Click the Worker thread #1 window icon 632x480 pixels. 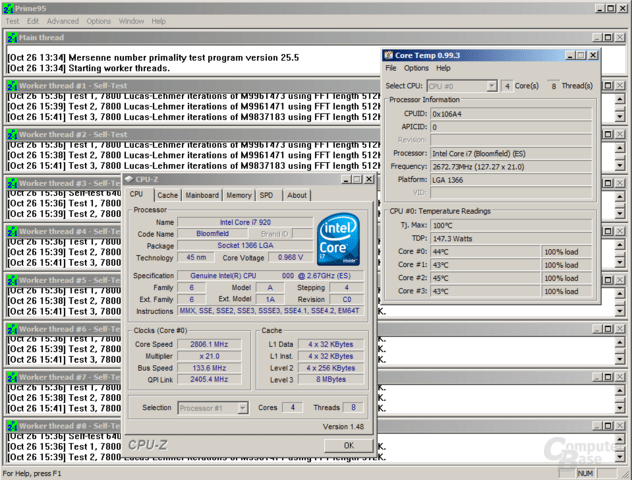pos(12,86)
